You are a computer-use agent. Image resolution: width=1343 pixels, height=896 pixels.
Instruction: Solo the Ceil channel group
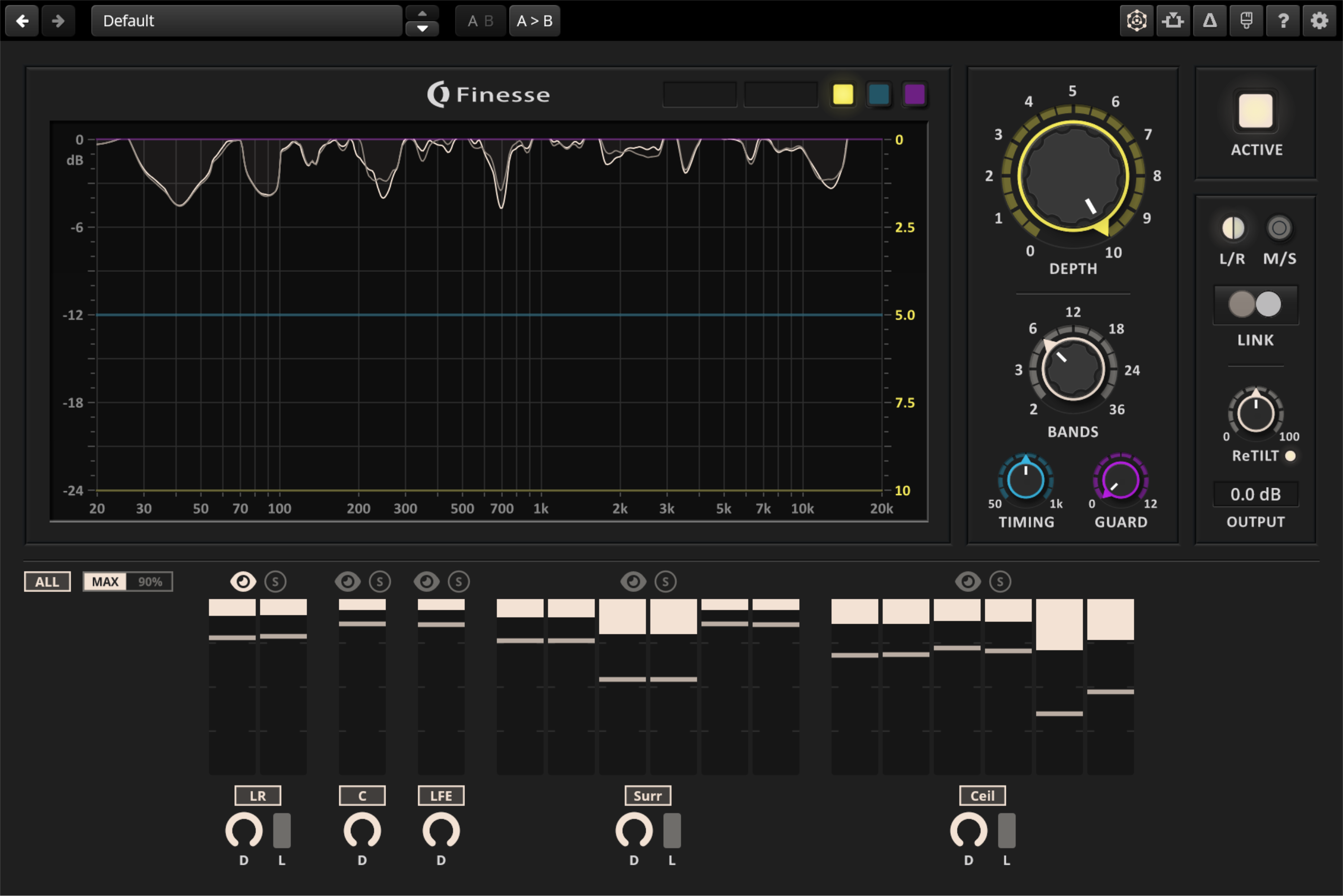pyautogui.click(x=1000, y=582)
